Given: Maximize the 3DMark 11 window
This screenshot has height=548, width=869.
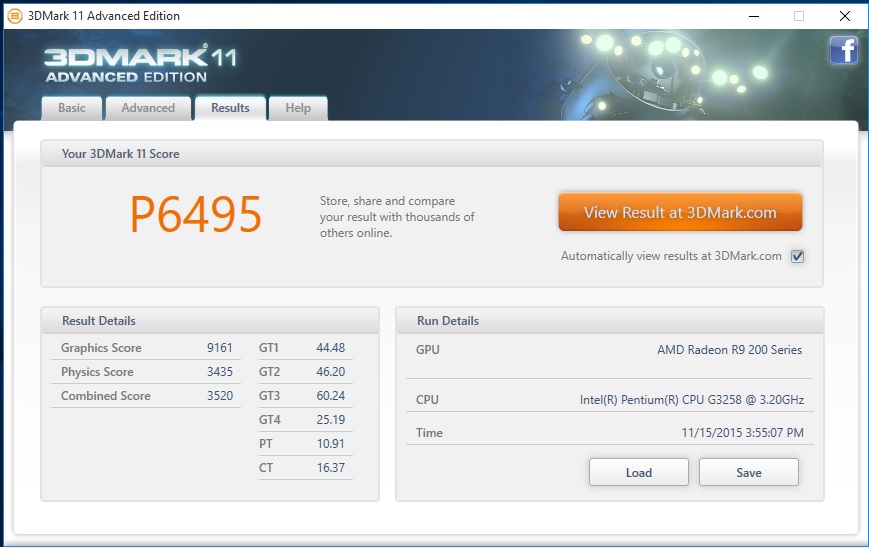Looking at the screenshot, I should (x=799, y=16).
